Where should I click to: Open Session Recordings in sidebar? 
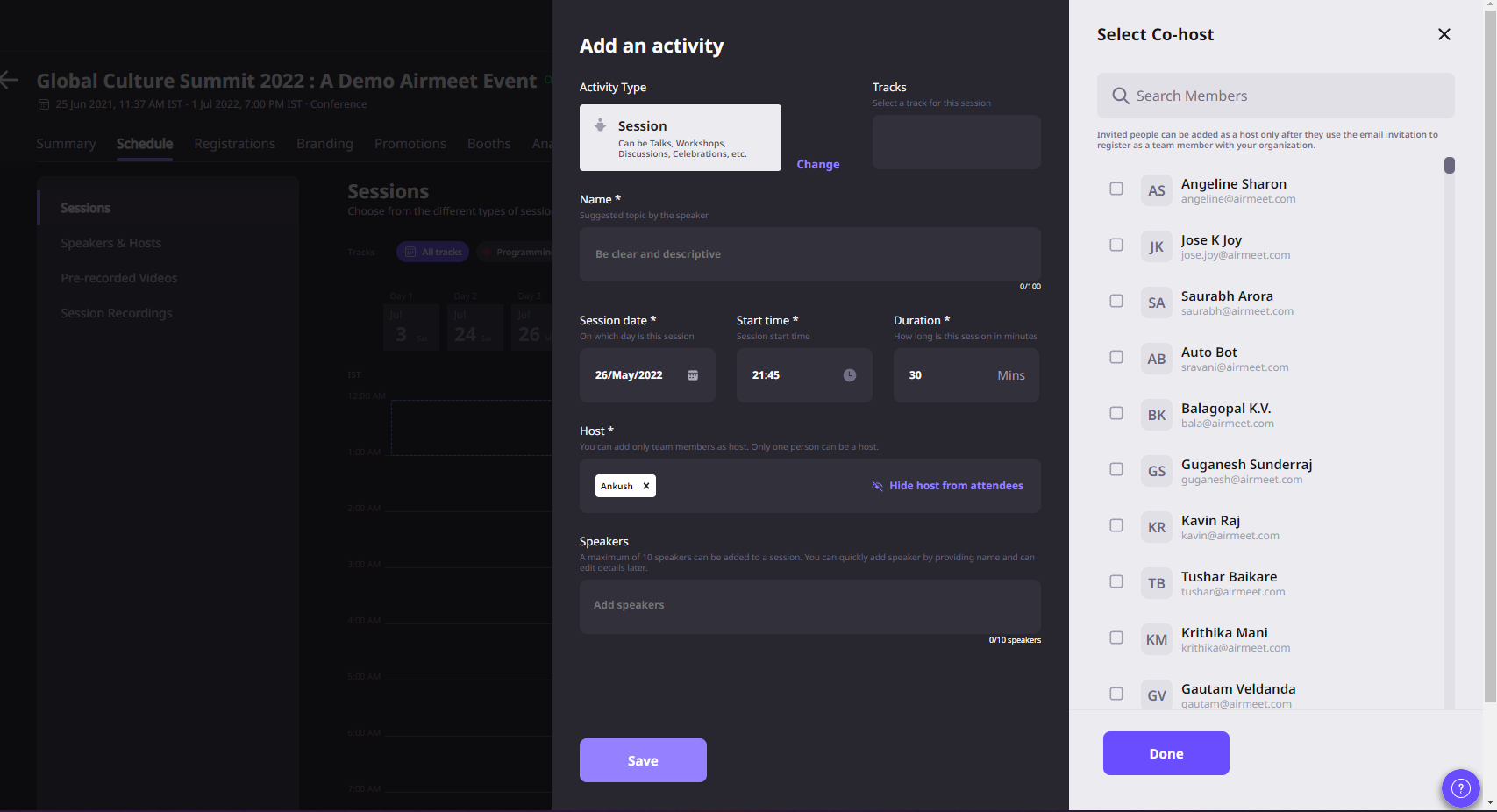coord(116,313)
